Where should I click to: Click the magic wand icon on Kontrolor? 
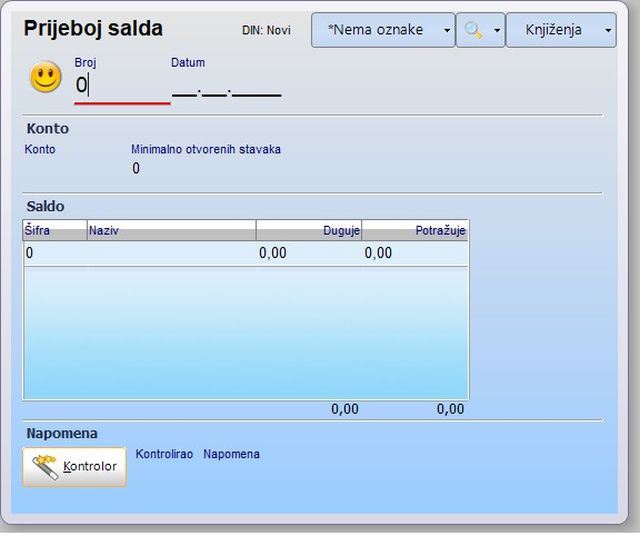tap(44, 466)
